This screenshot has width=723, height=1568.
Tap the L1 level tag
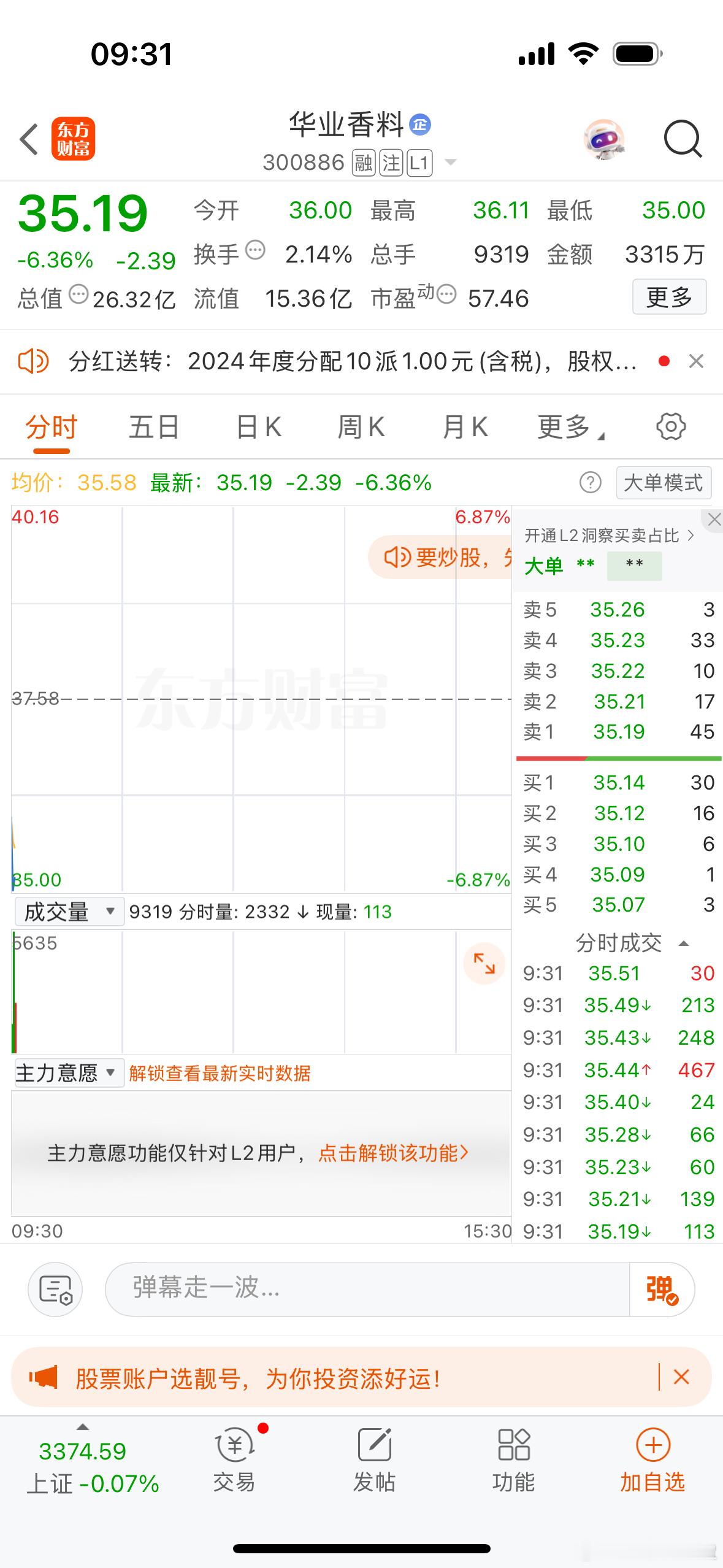pos(419,163)
